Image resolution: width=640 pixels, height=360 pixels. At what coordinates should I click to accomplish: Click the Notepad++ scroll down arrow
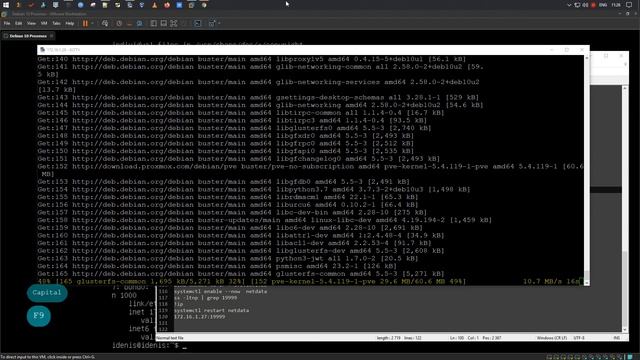[x=625, y=330]
